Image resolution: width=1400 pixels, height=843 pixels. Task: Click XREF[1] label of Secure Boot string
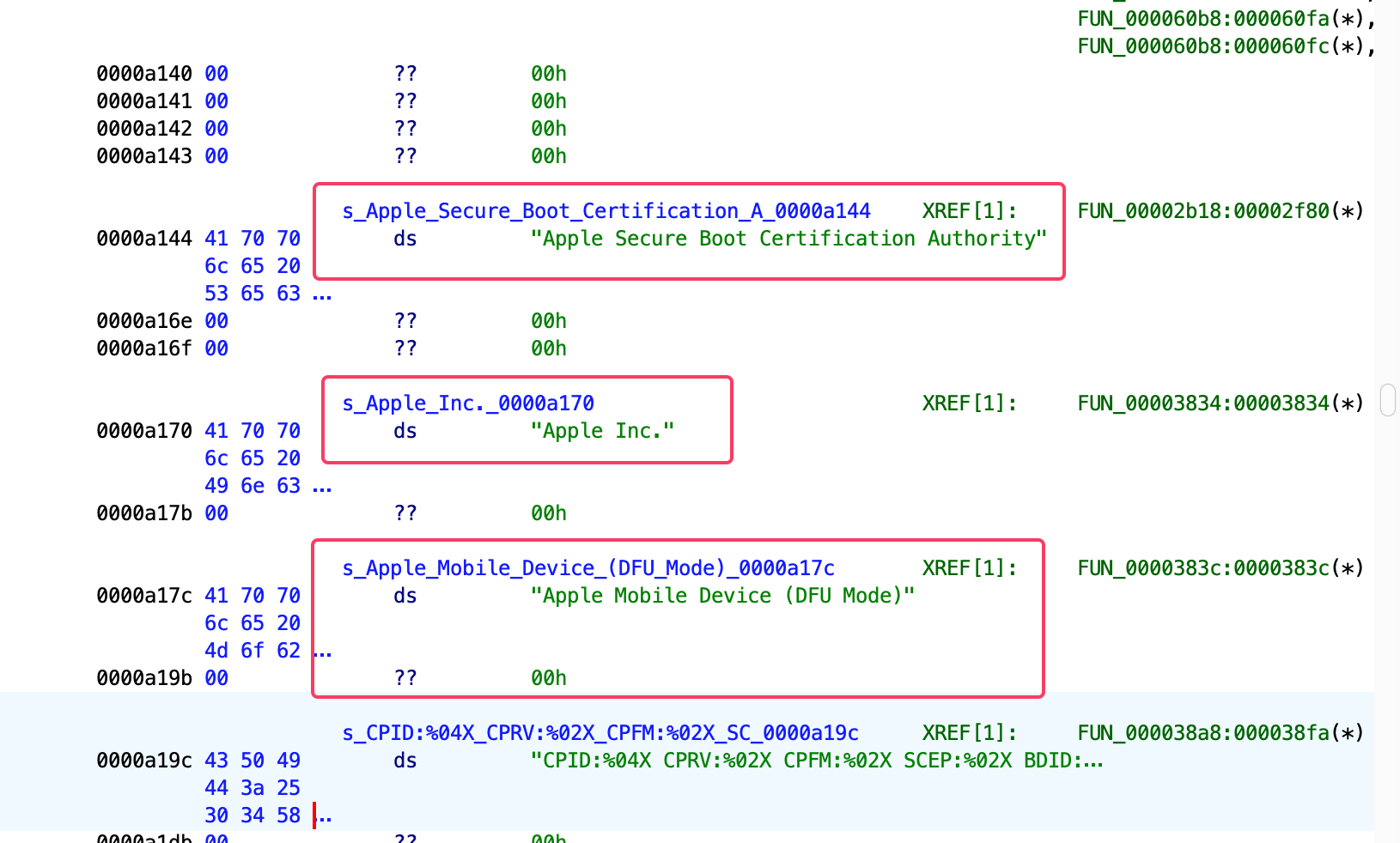tap(970, 211)
